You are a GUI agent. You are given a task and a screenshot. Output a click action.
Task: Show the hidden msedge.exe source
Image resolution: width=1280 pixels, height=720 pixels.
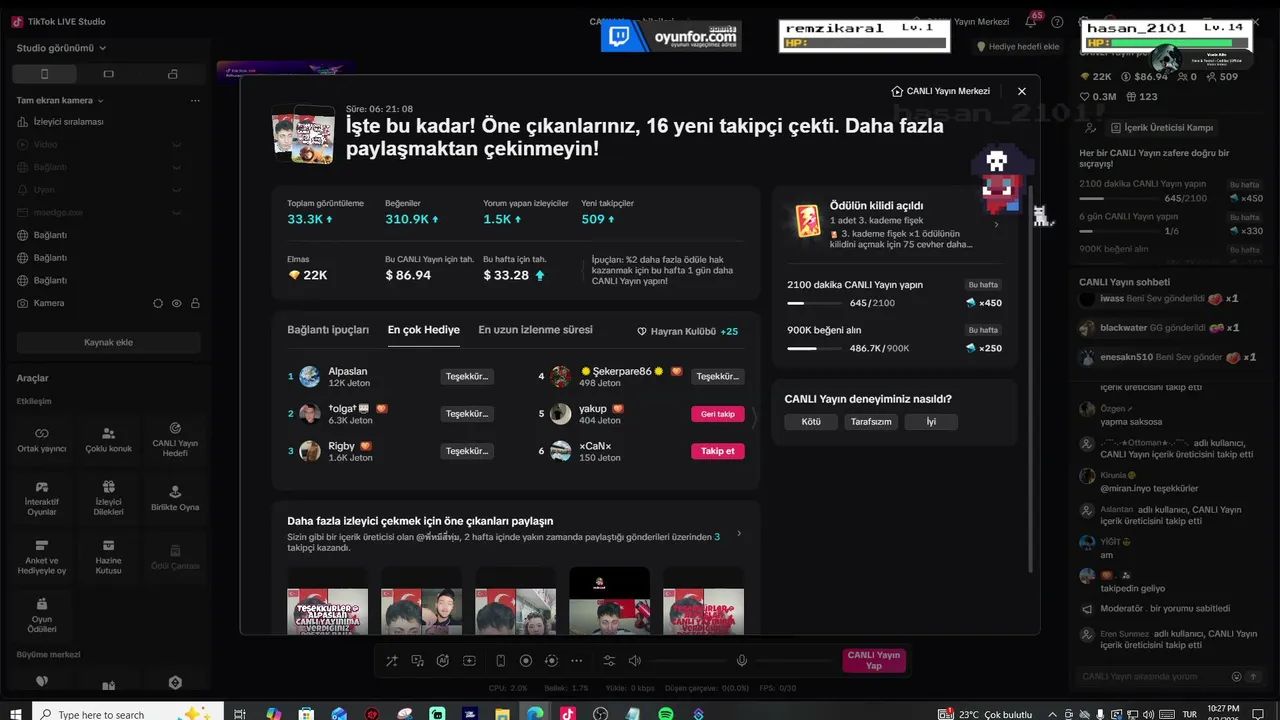pyautogui.click(x=177, y=212)
